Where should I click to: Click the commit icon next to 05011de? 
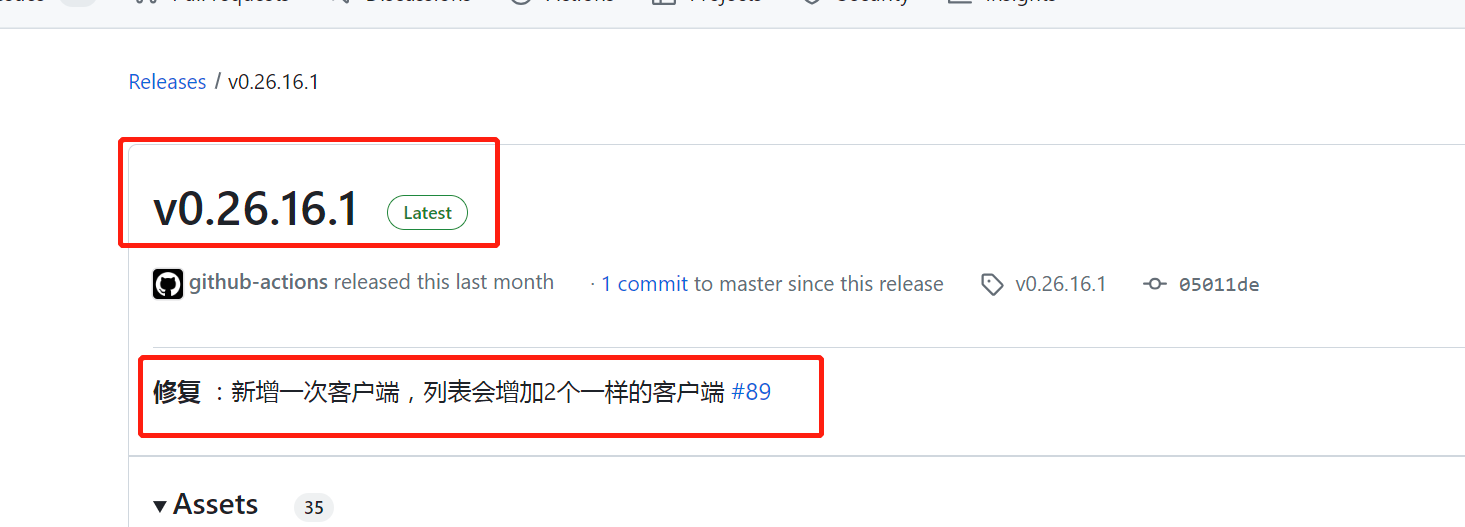click(x=1155, y=284)
